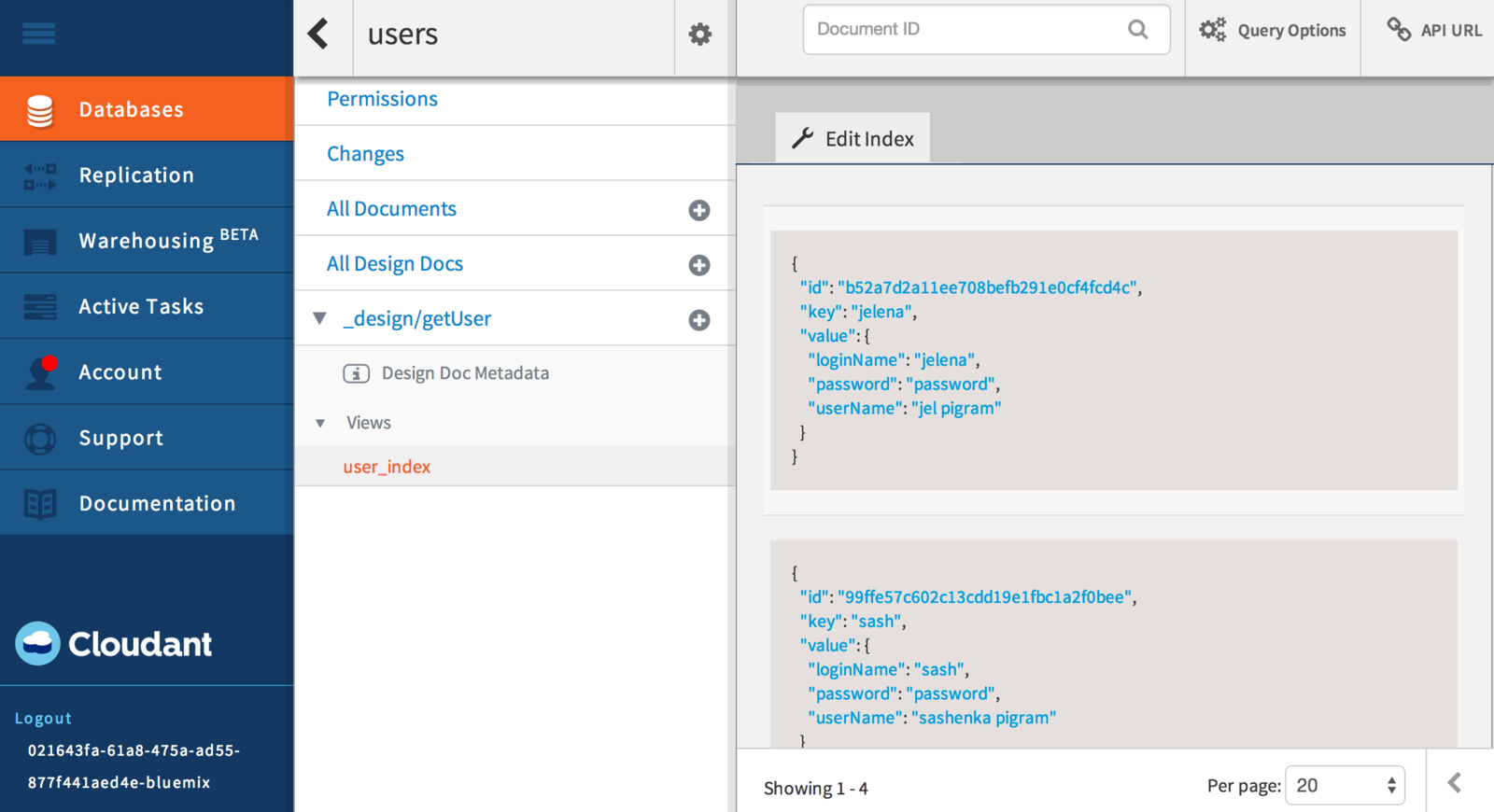Screen dimensions: 1494x812
Task: Click the jelena document id value
Action: click(x=987, y=287)
